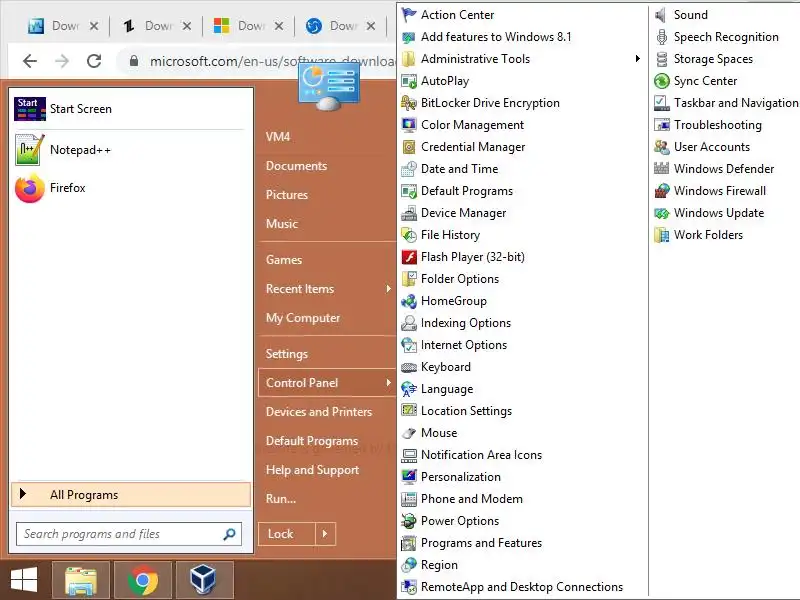The image size is (800, 600).
Task: Open Speech Recognition microphone icon
Action: click(x=661, y=37)
